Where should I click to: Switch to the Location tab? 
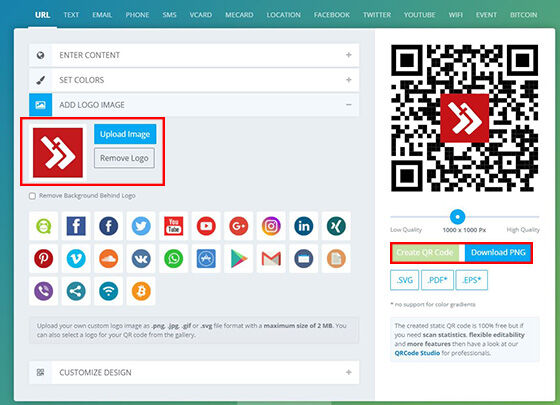[x=284, y=15]
